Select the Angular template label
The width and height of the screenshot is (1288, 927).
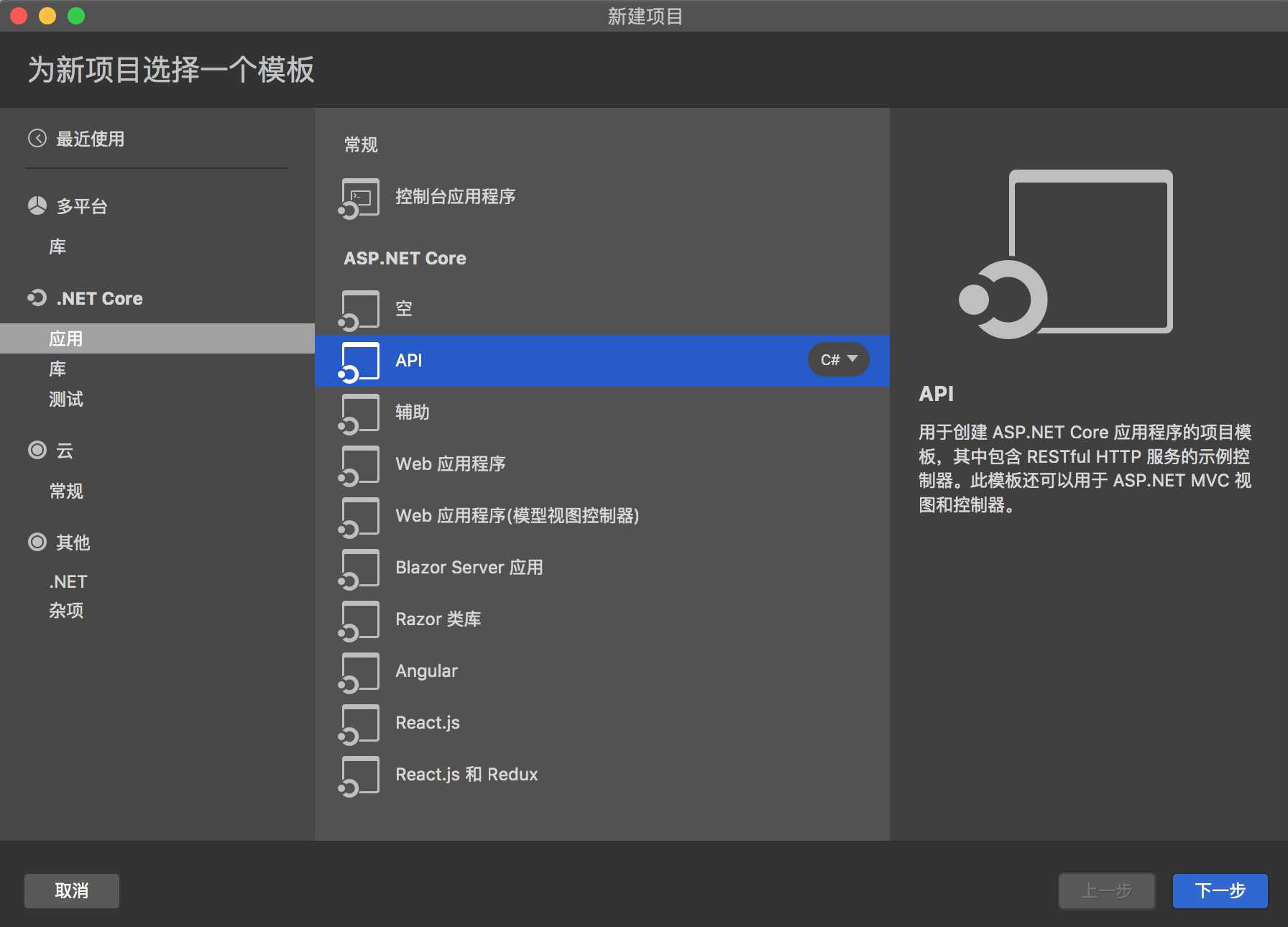(x=427, y=671)
